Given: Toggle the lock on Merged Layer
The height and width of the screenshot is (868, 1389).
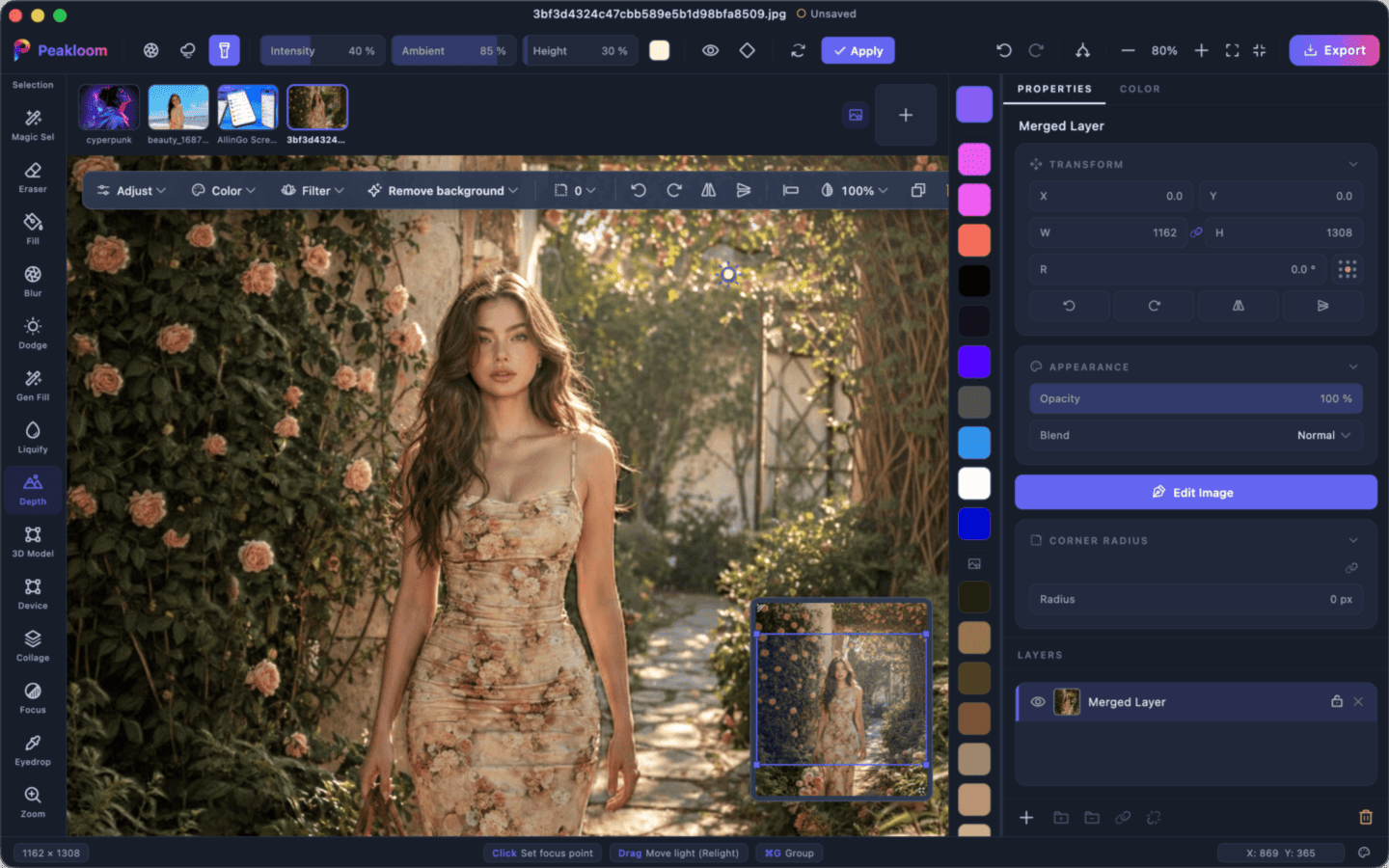Looking at the screenshot, I should 1337,701.
